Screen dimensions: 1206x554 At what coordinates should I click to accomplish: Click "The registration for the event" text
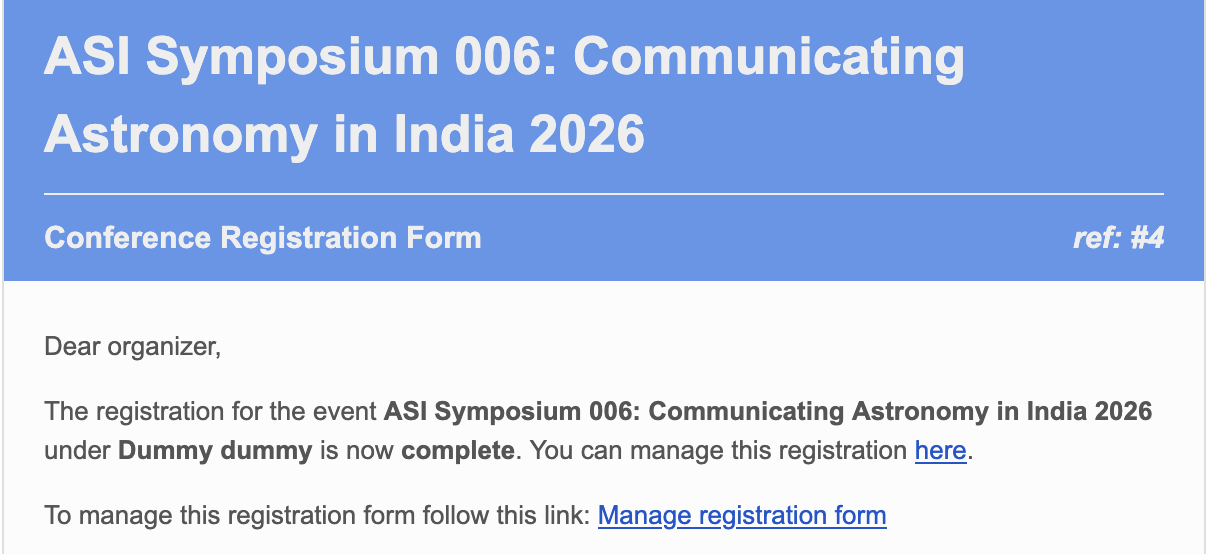210,412
